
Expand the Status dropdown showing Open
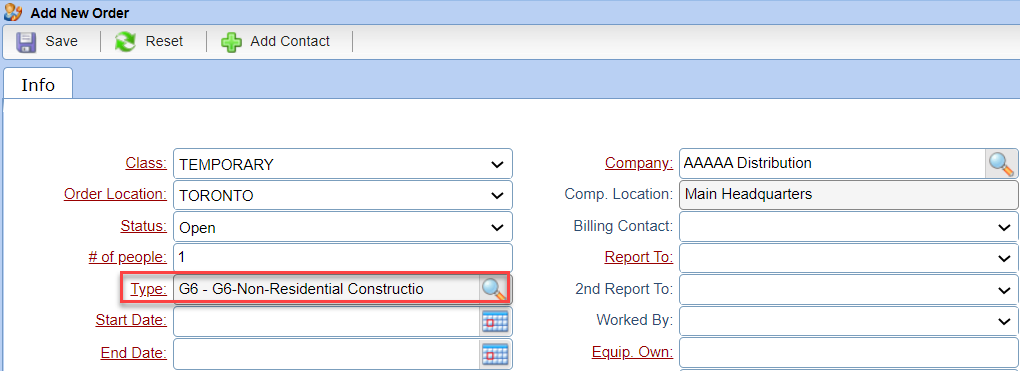343,227
